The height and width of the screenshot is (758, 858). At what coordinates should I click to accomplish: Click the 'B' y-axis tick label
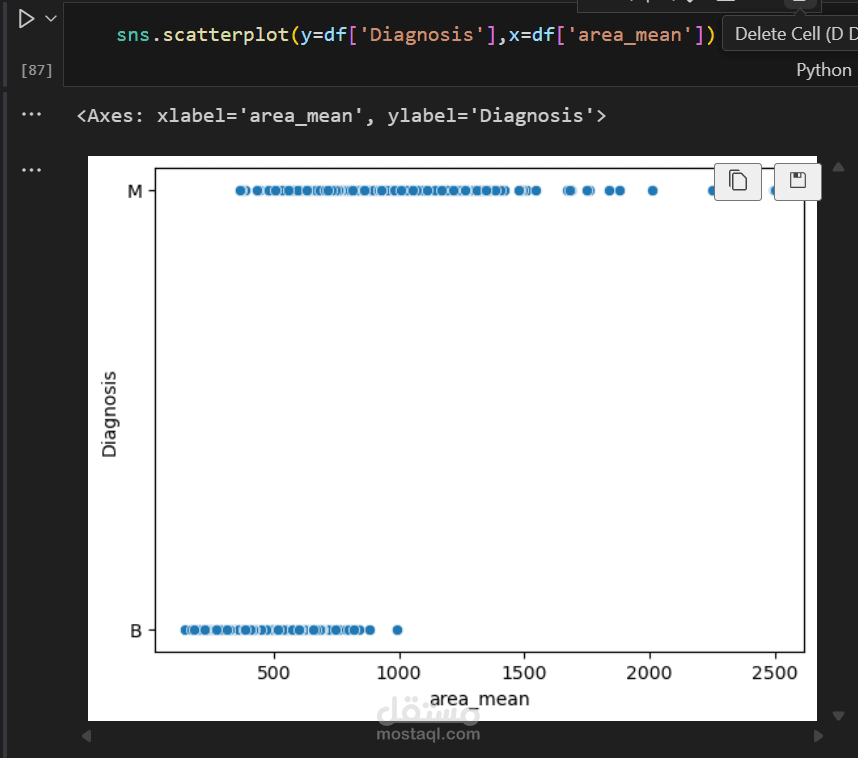136,631
